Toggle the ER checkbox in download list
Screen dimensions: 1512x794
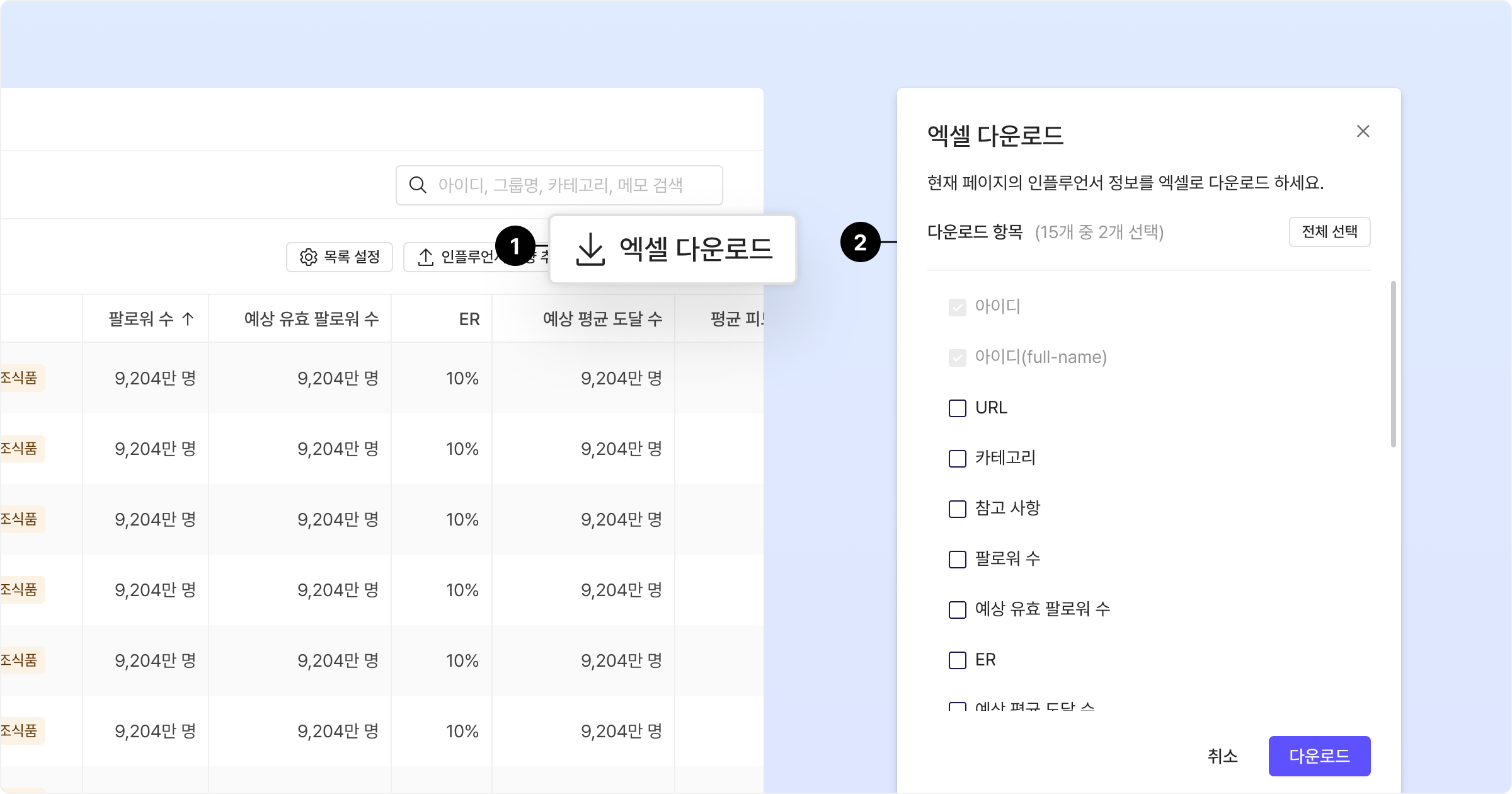(957, 660)
